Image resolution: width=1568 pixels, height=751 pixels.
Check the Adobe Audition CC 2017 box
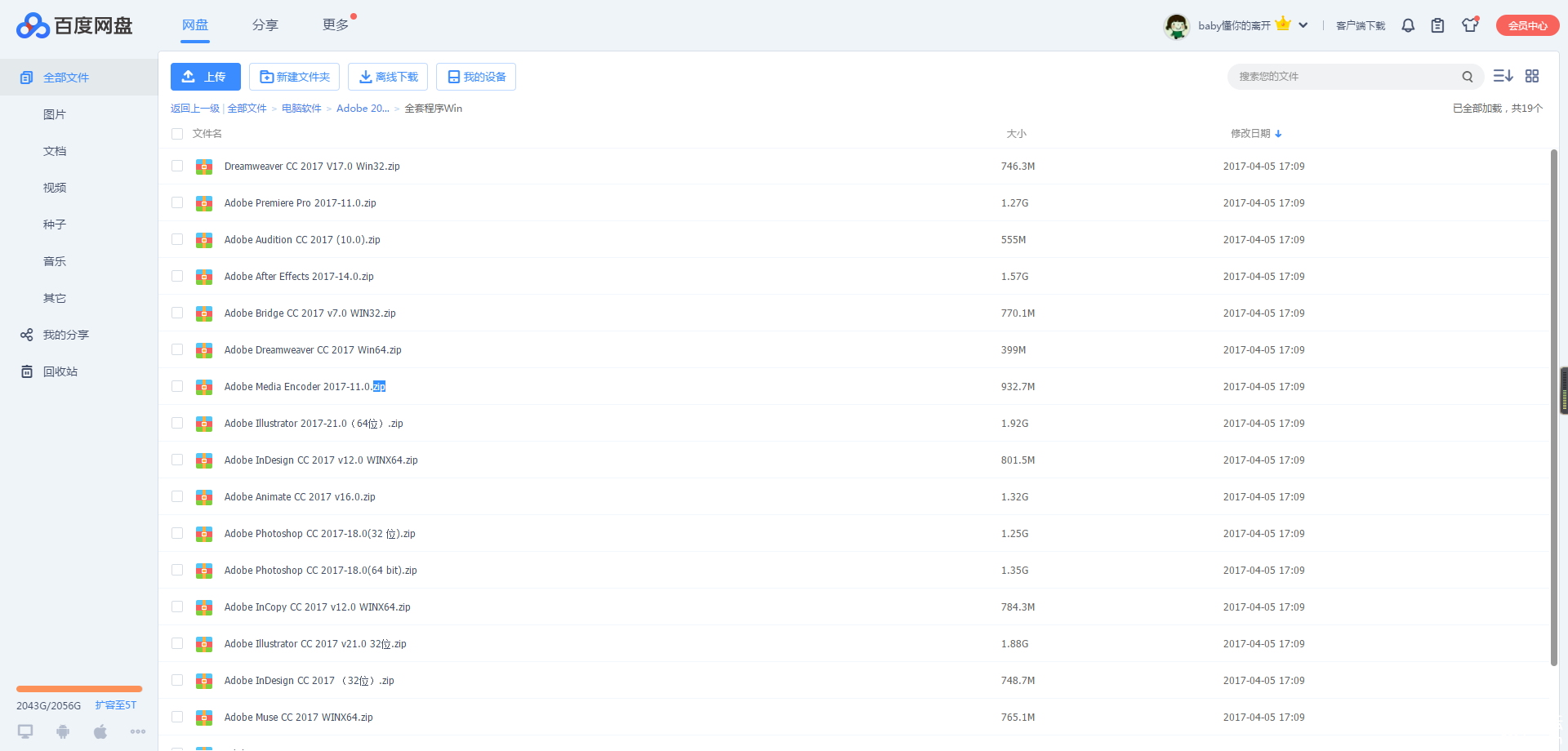(177, 239)
